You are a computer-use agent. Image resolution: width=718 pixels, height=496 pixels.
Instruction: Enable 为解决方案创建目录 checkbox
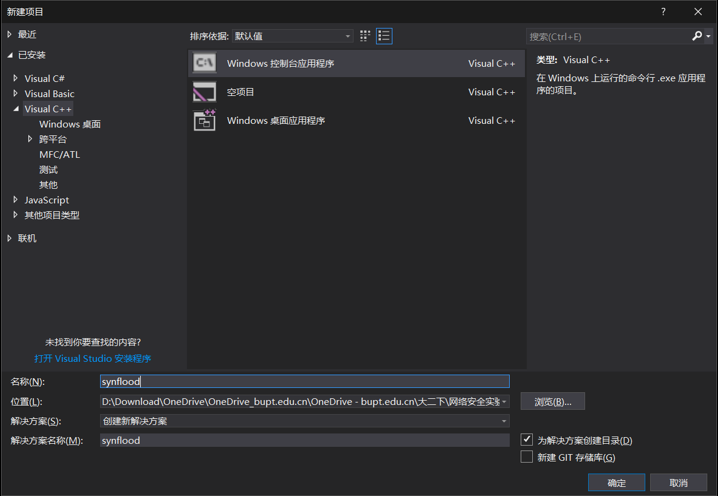click(527, 440)
